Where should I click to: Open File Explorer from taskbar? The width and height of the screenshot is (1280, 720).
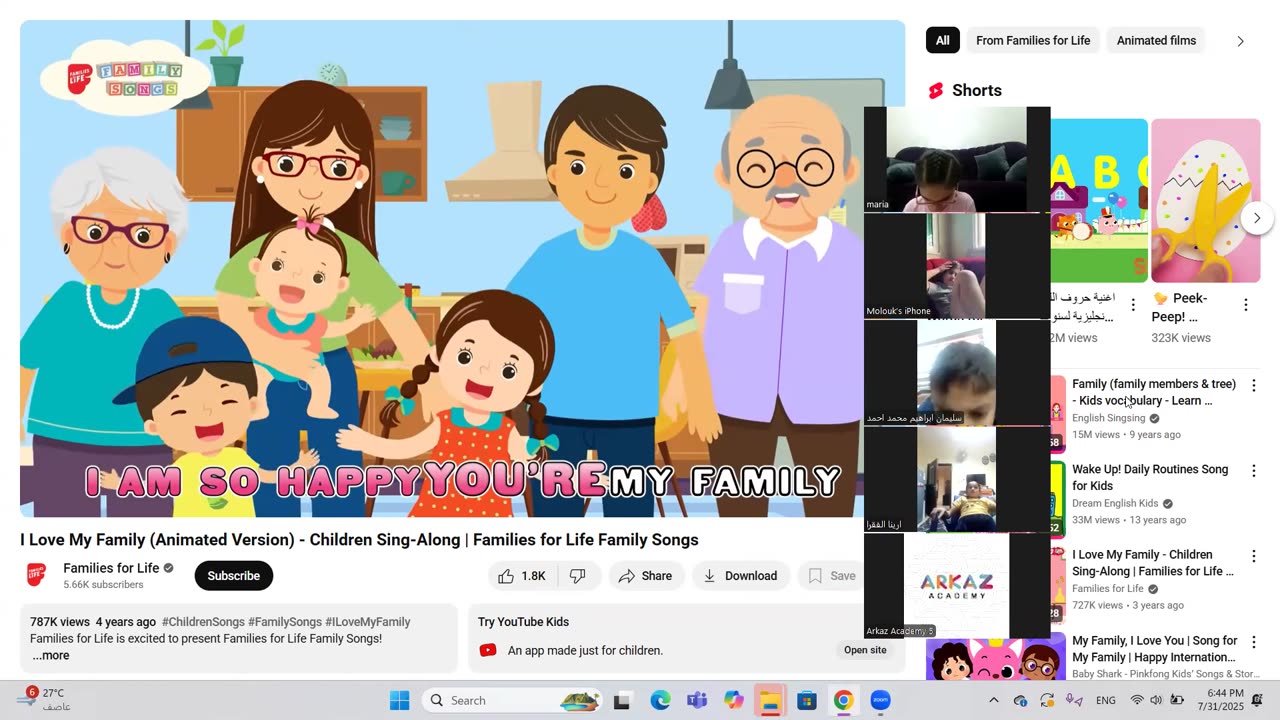pyautogui.click(x=770, y=700)
